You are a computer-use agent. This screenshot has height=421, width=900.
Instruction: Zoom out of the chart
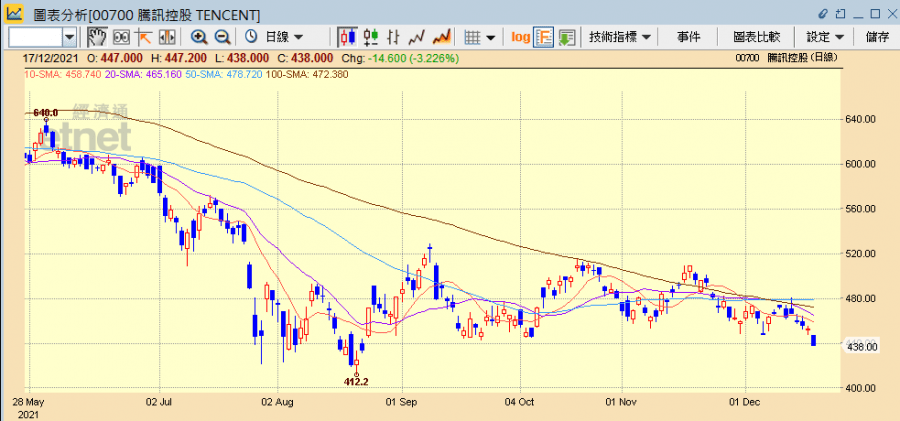point(221,37)
